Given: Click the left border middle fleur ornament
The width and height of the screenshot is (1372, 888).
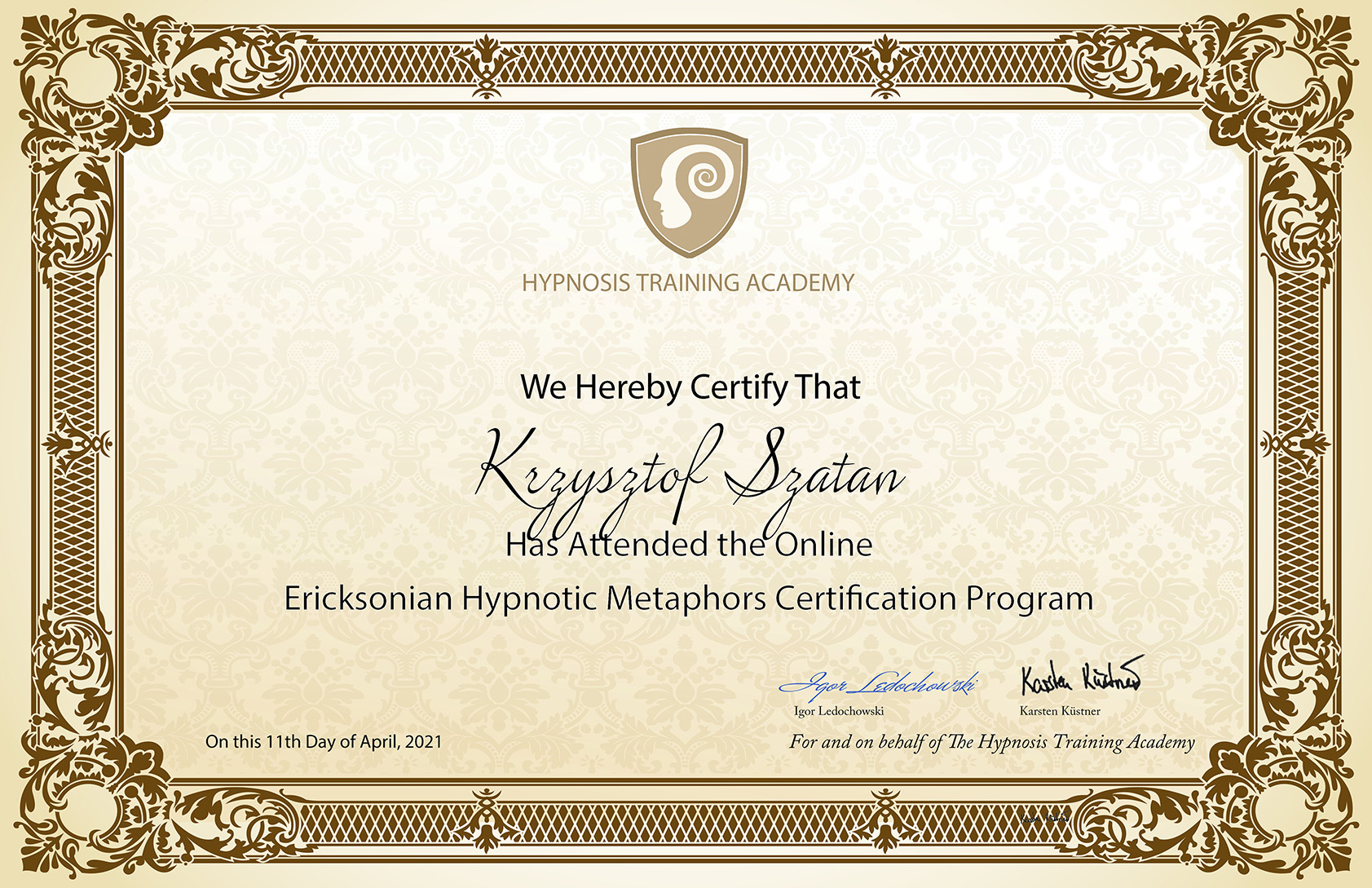Looking at the screenshot, I should 79,444.
